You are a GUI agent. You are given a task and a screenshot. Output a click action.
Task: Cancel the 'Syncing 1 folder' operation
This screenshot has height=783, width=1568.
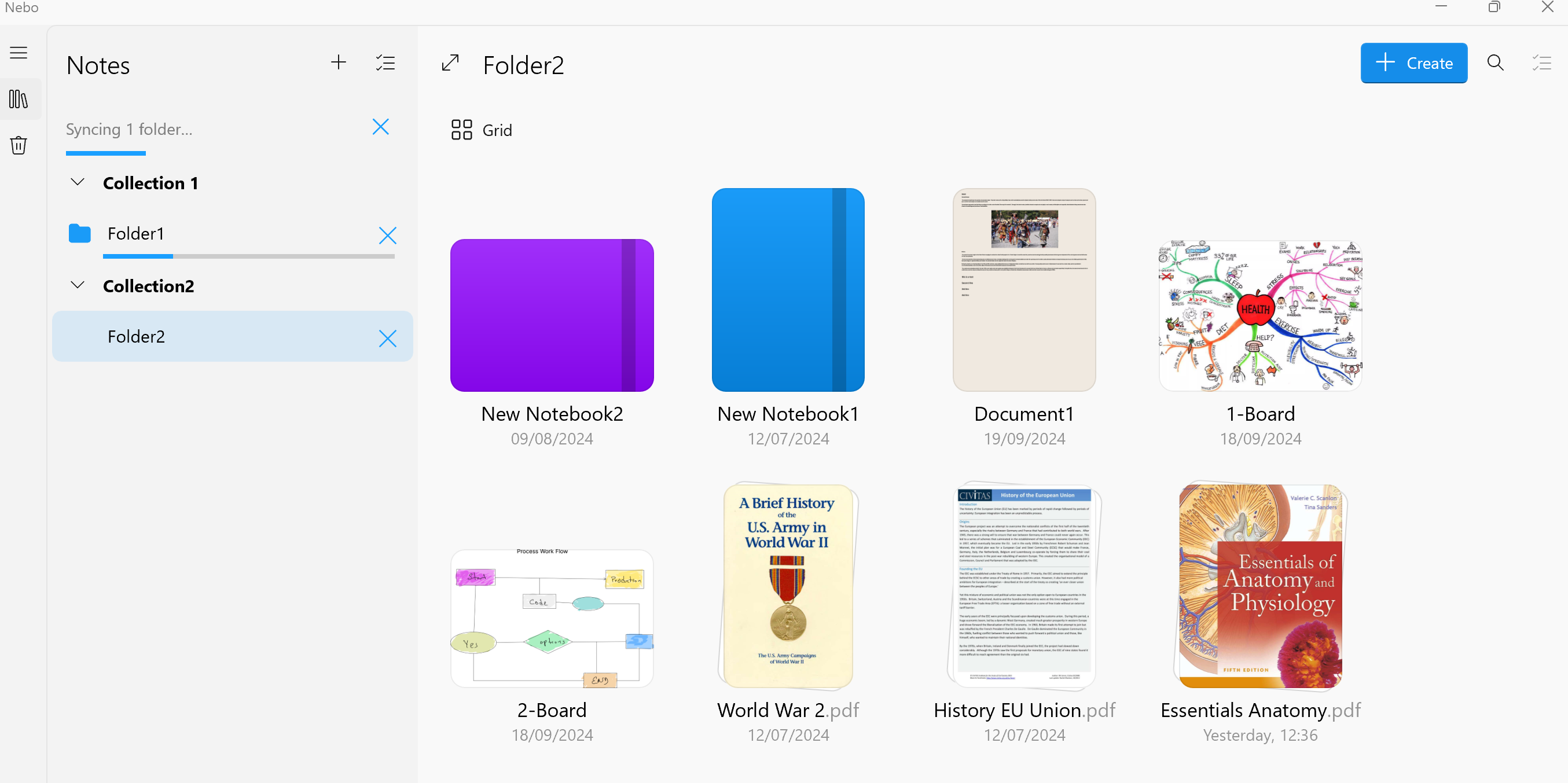(x=380, y=127)
